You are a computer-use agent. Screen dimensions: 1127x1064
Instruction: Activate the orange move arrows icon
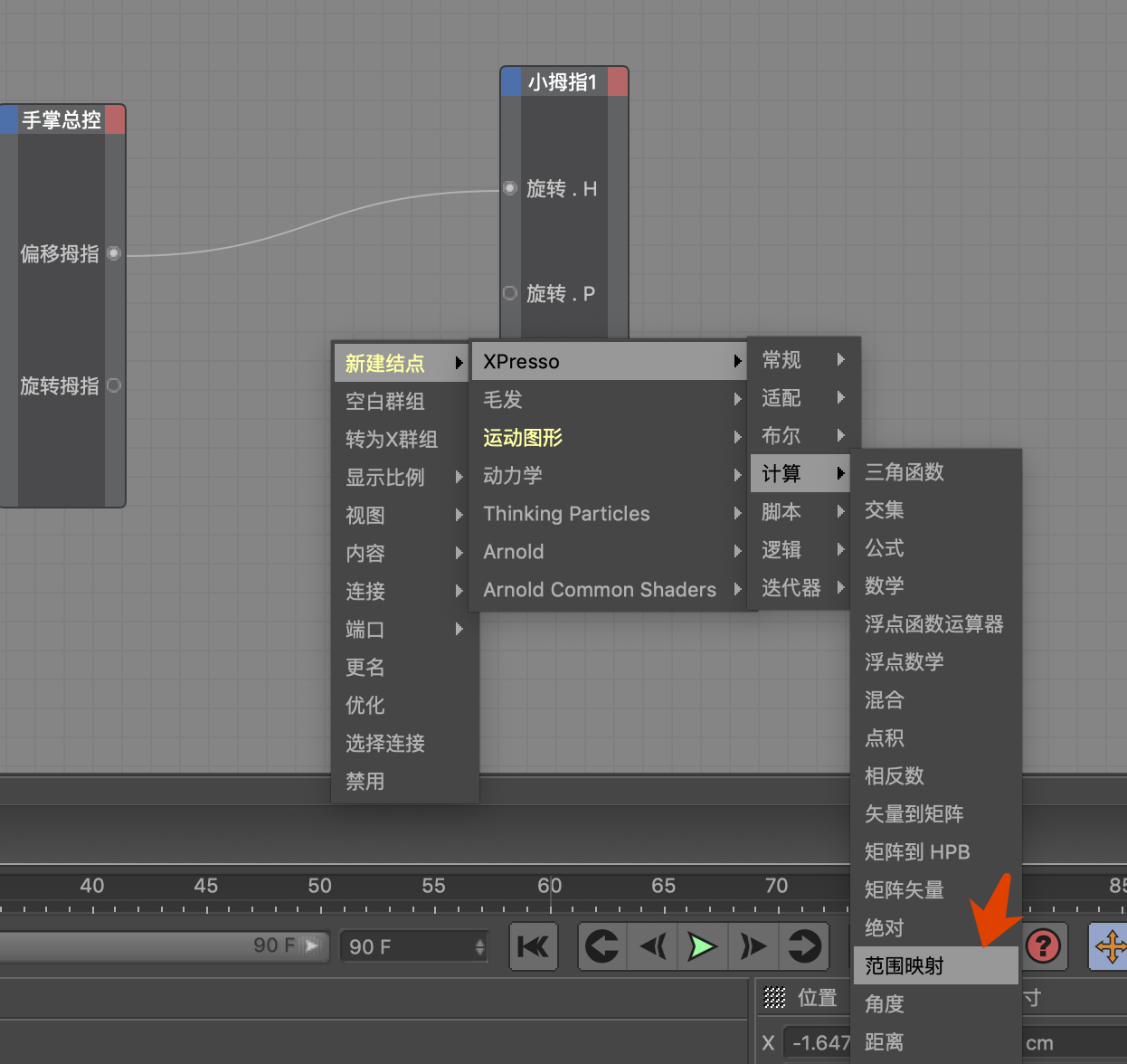click(x=1110, y=946)
